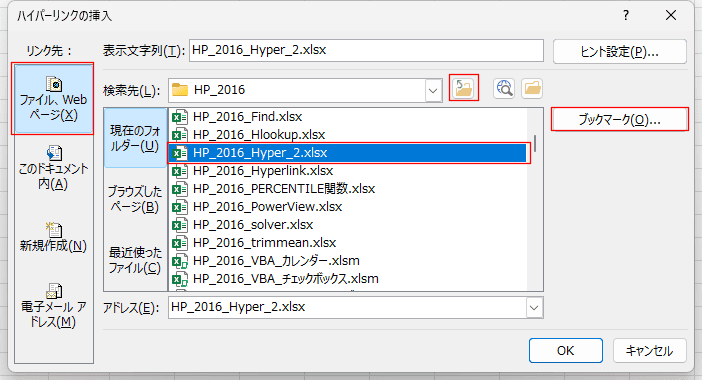Select HP_2016_Hyperlink.xlsx in the file list

click(x=263, y=171)
